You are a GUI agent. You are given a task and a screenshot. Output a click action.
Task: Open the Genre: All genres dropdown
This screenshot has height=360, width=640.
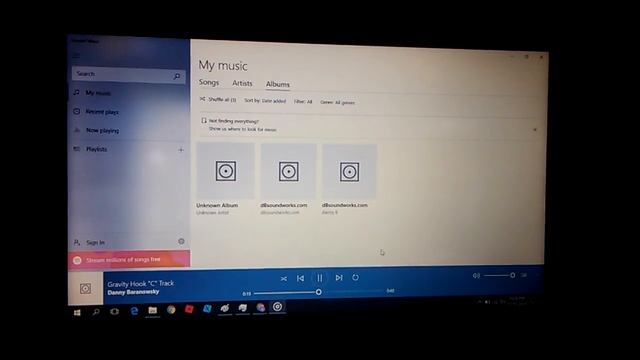click(x=337, y=102)
